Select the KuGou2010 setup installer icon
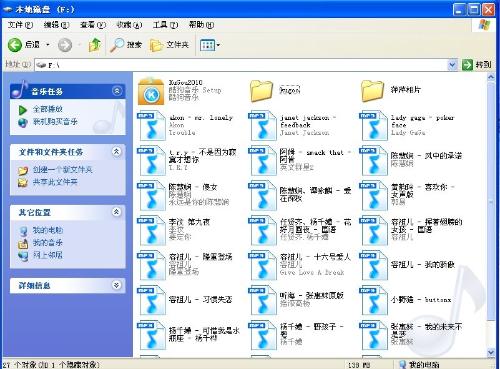This screenshot has width=500, height=369. click(x=151, y=91)
